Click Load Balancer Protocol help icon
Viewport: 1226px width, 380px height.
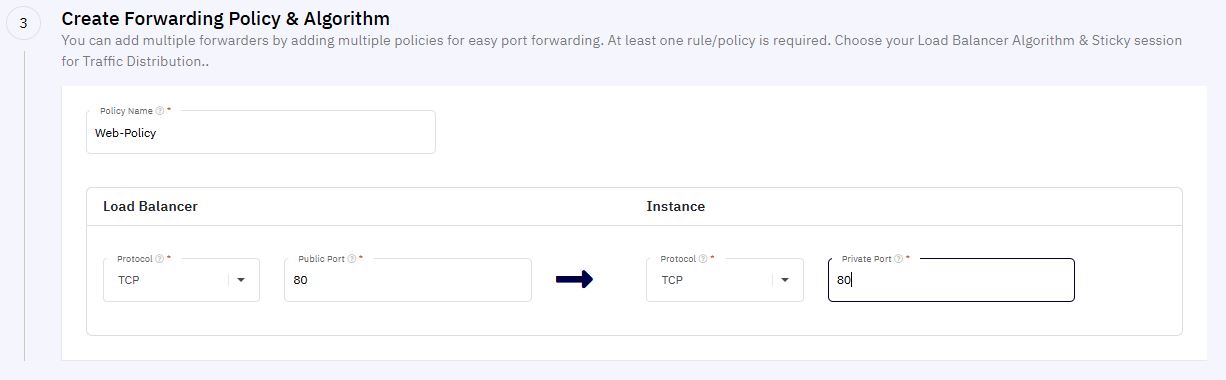[160, 259]
